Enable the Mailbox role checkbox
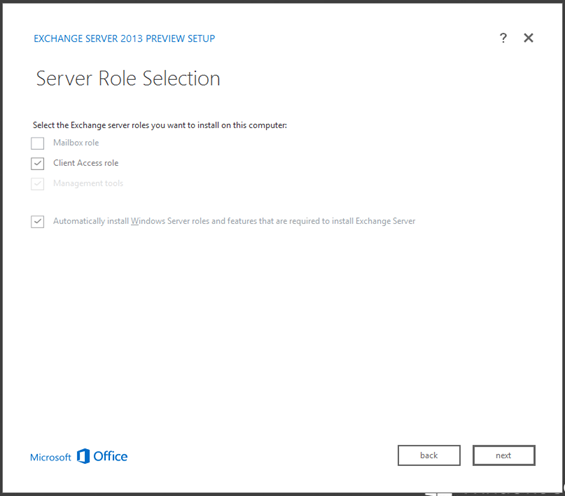Image resolution: width=565 pixels, height=496 pixels. tap(37, 143)
